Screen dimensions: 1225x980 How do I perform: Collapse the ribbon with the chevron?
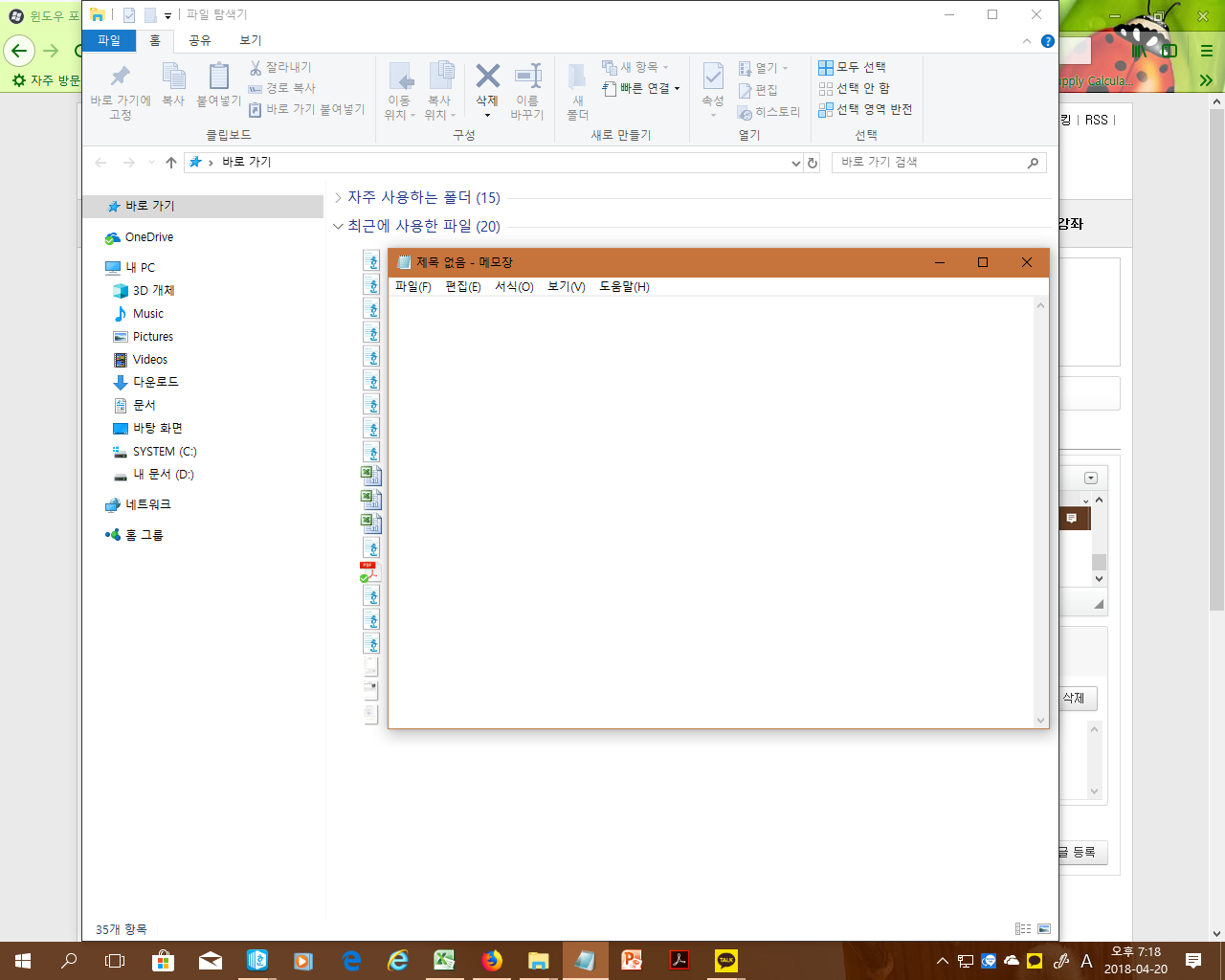(1027, 41)
